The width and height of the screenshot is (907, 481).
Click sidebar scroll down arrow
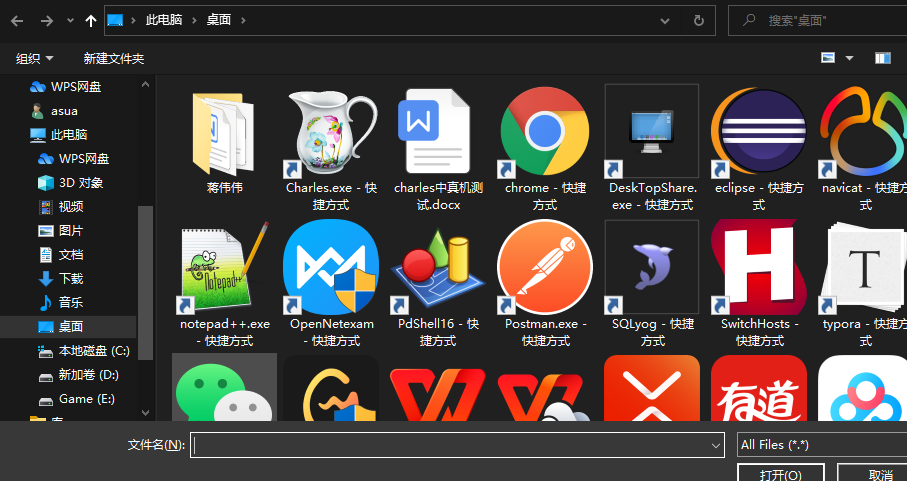(x=145, y=413)
